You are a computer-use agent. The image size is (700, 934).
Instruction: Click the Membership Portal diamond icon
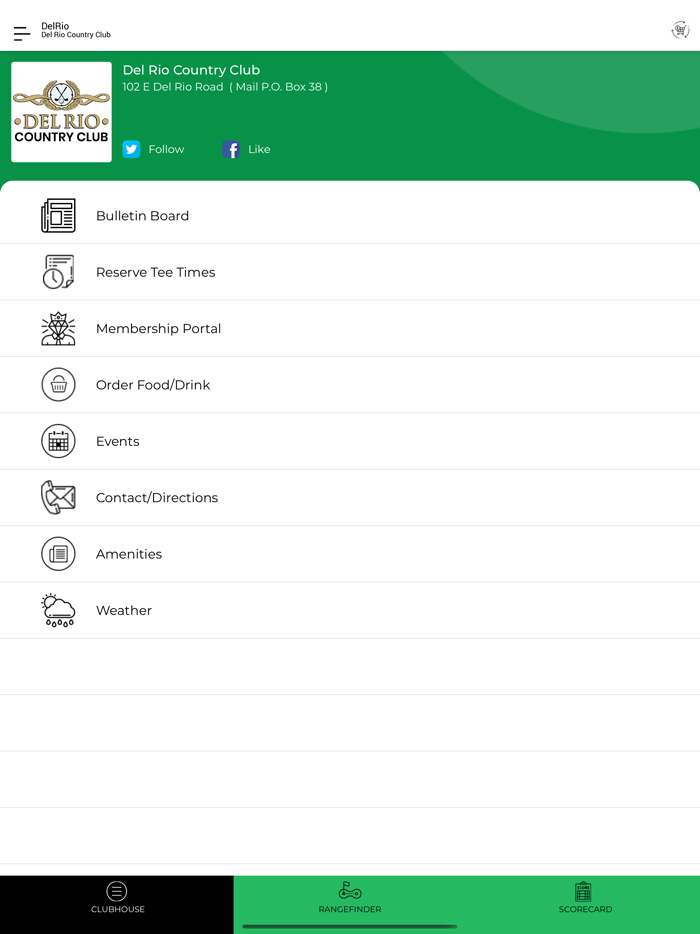(58, 328)
